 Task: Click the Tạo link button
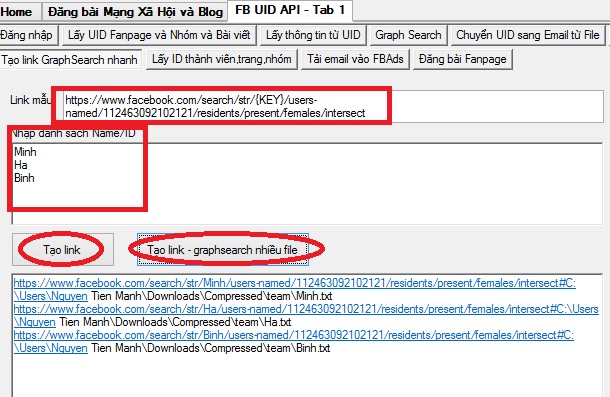click(63, 249)
